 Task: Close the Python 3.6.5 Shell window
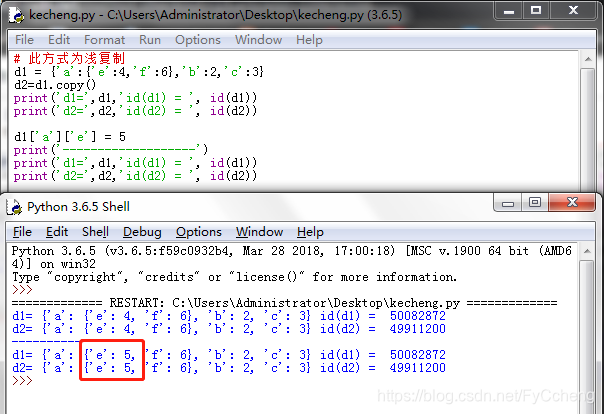pyautogui.click(x=572, y=203)
